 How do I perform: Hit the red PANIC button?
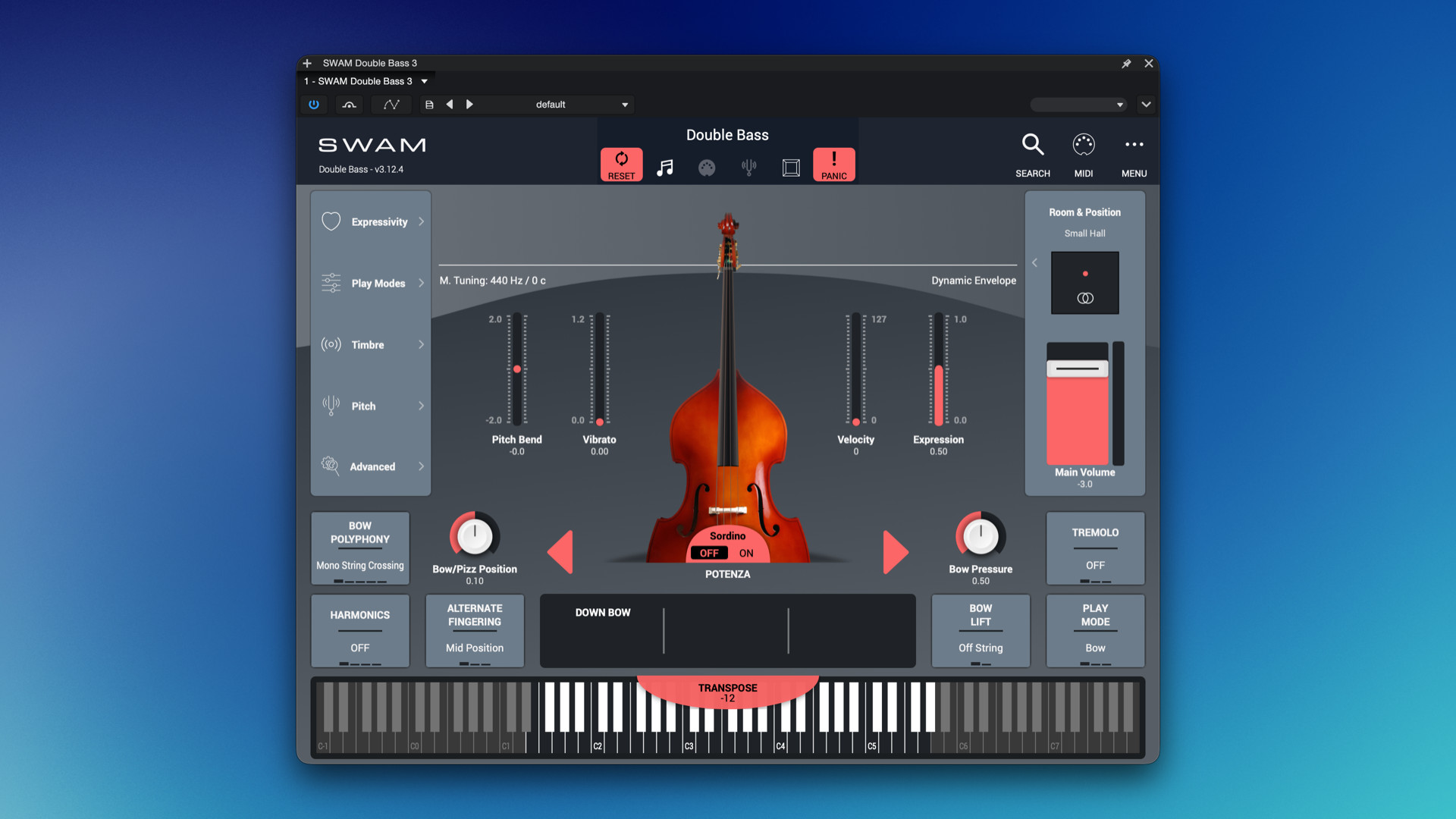point(833,165)
